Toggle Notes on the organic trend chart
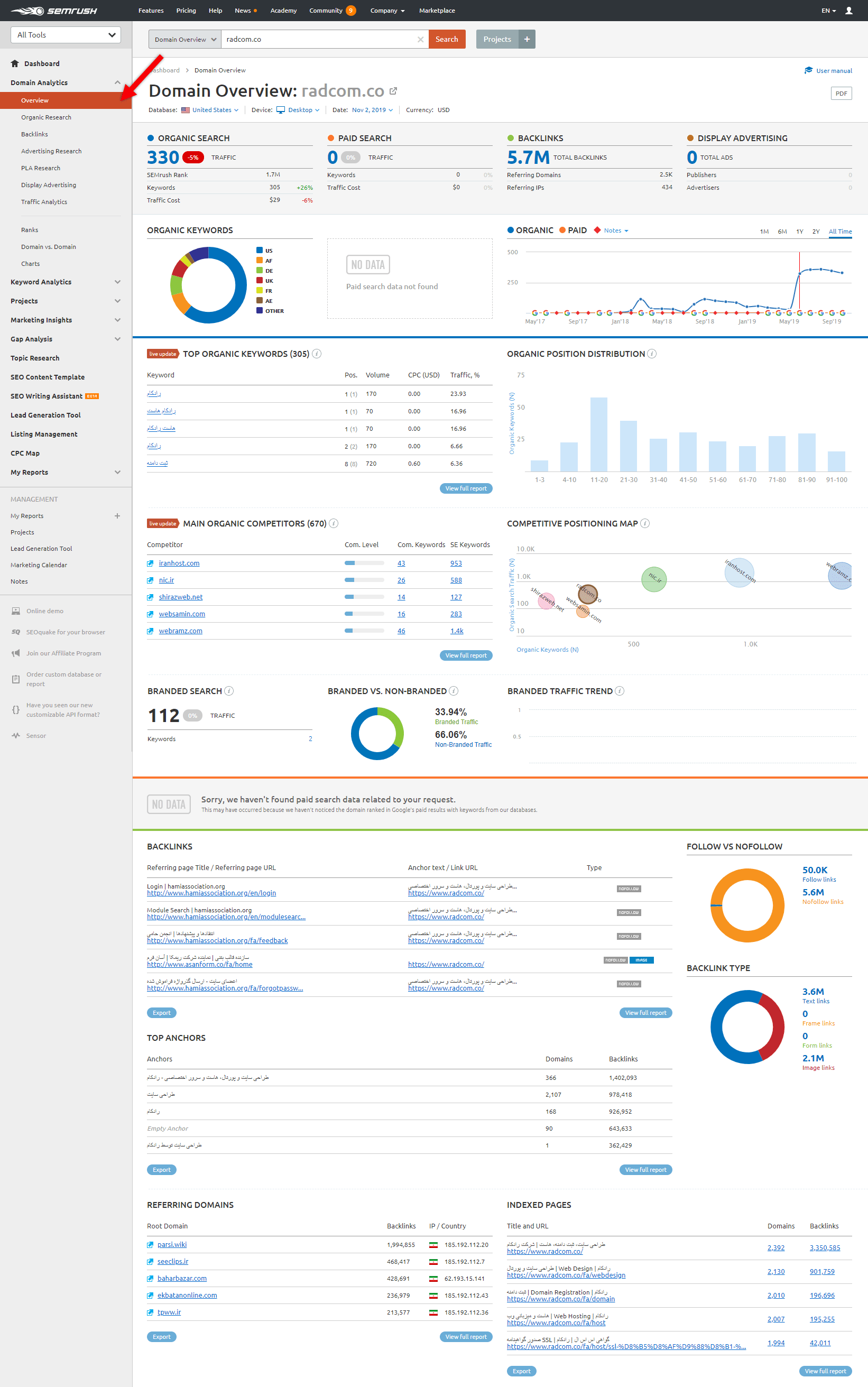Image resolution: width=868 pixels, height=1387 pixels. point(612,230)
